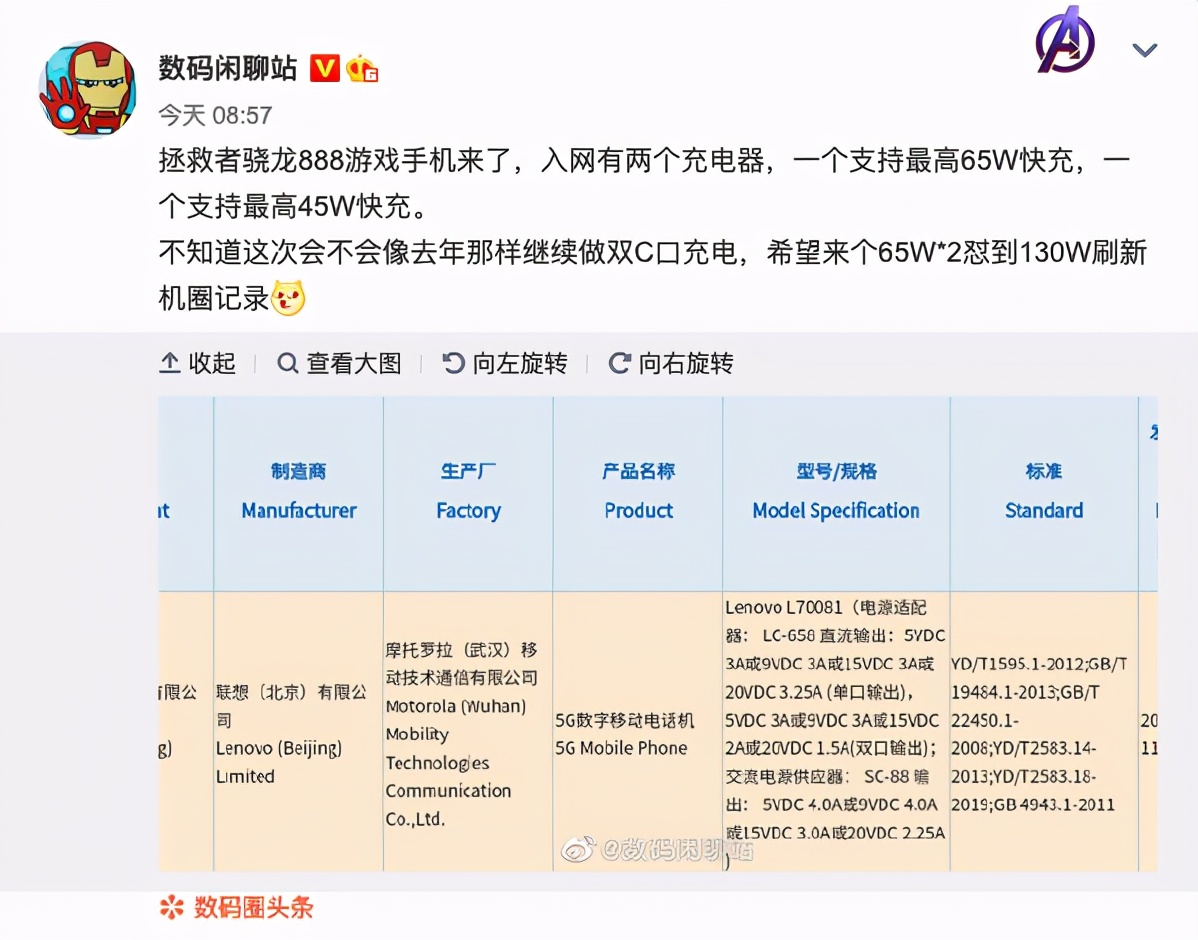Click the Standard column header

[1044, 494]
